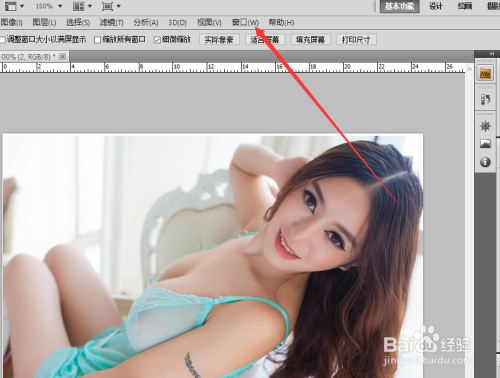
Task: Open the 图层(L) menu
Action: tap(44, 22)
